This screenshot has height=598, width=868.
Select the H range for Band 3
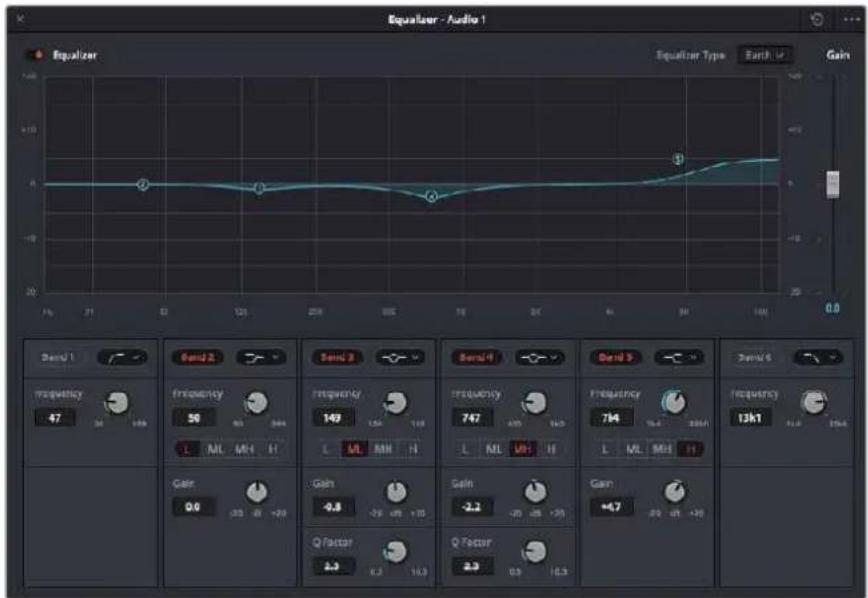(x=412, y=449)
